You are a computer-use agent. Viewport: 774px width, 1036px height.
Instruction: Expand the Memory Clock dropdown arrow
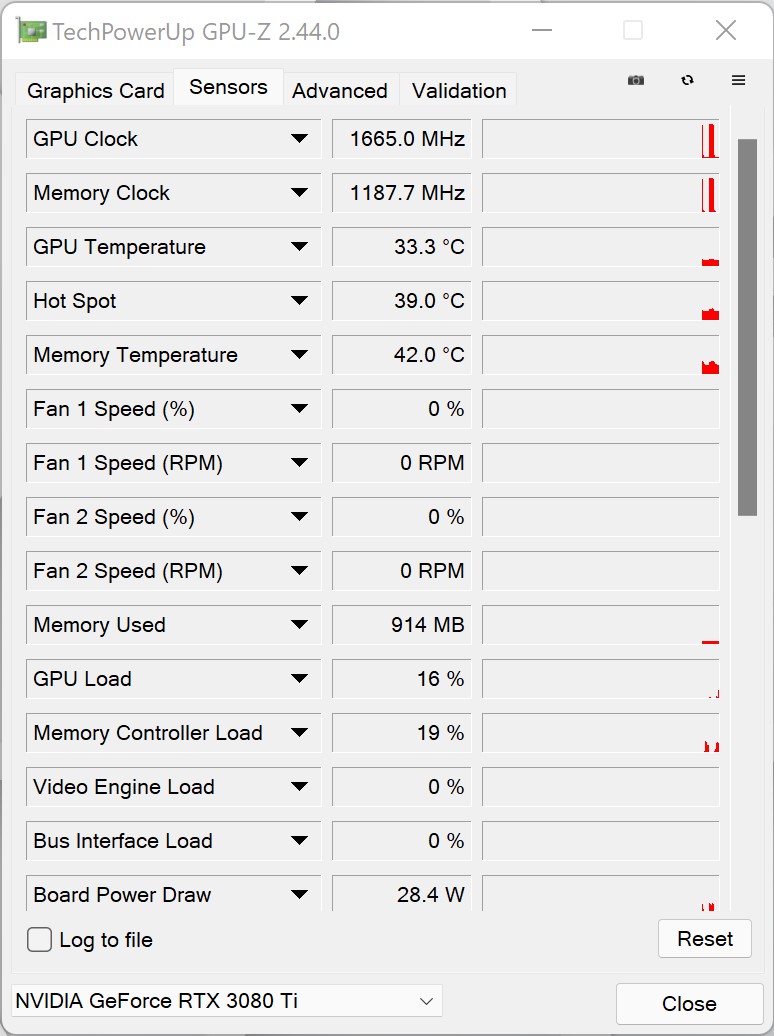[x=299, y=193]
